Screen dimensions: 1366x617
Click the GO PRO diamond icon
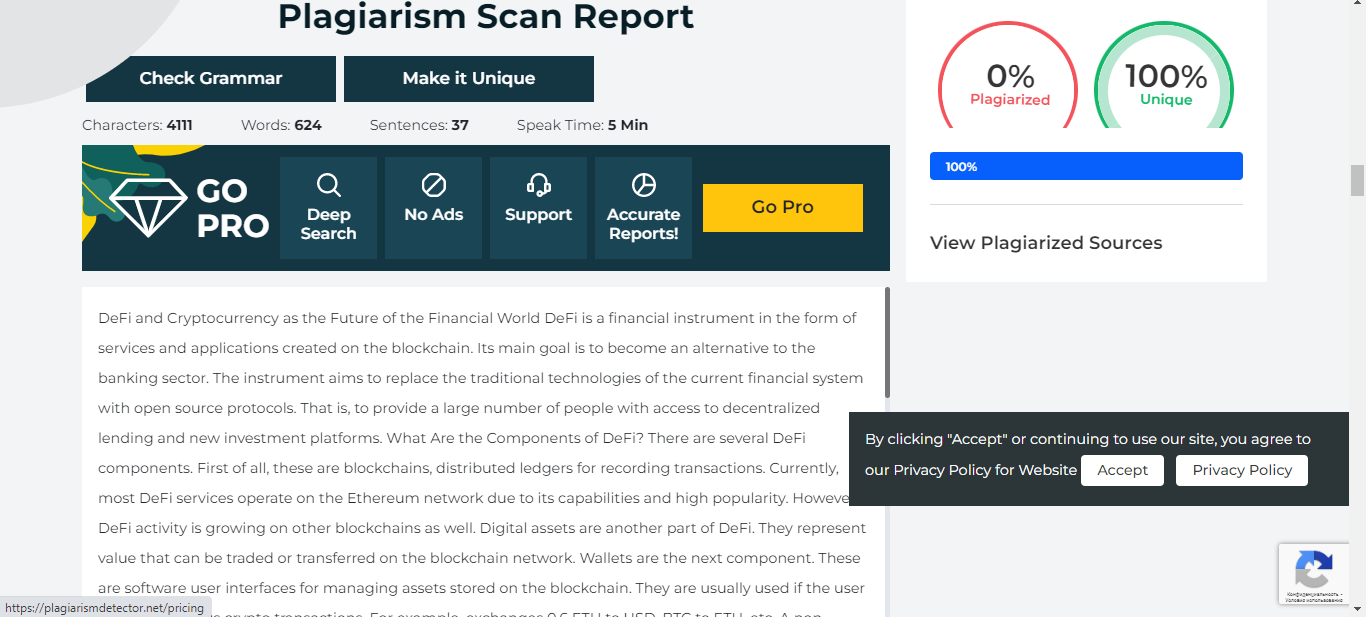tap(148, 208)
